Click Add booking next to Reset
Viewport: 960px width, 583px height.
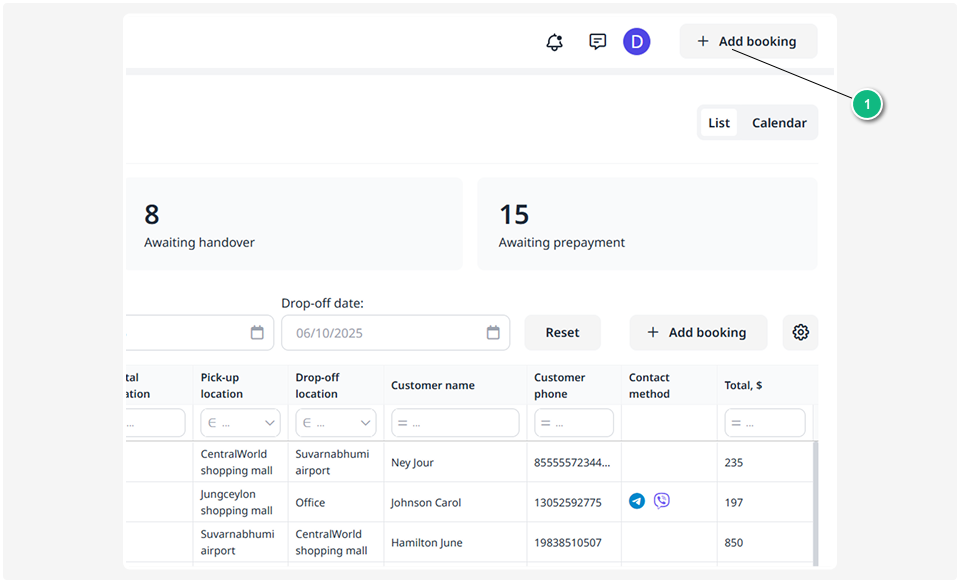[698, 332]
